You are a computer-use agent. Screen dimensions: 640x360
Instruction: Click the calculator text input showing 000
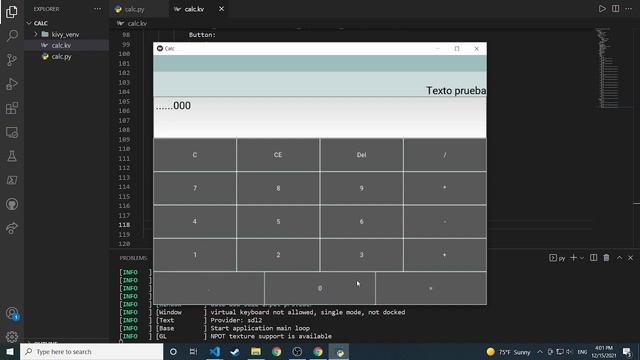[x=320, y=117]
